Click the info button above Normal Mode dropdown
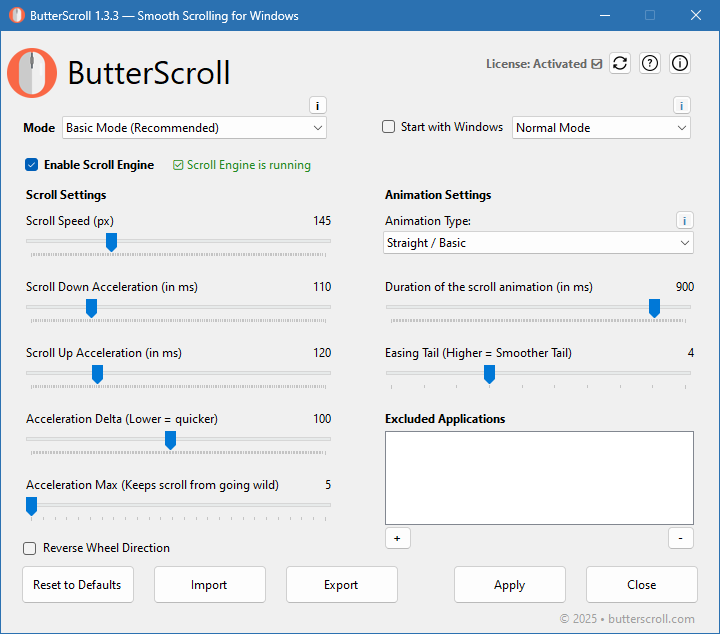This screenshot has width=720, height=634. (681, 106)
